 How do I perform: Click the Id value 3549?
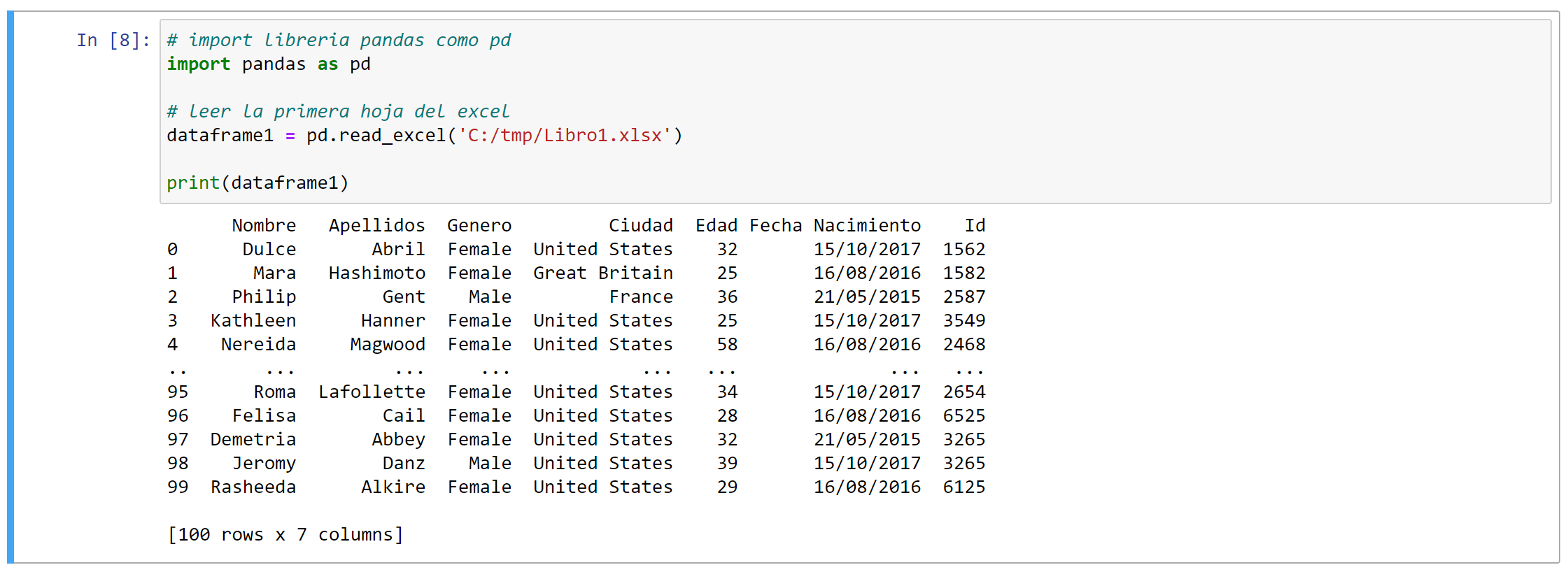(x=964, y=321)
